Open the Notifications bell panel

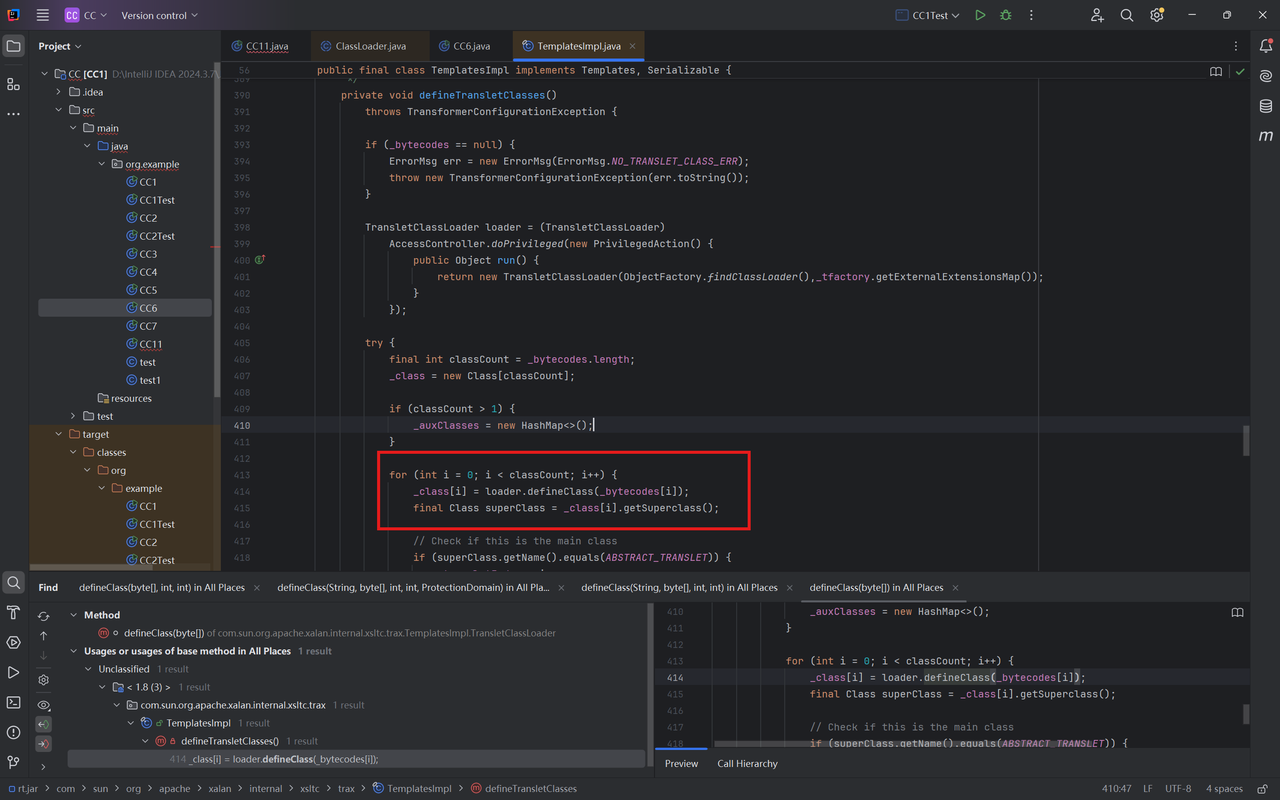[1265, 46]
